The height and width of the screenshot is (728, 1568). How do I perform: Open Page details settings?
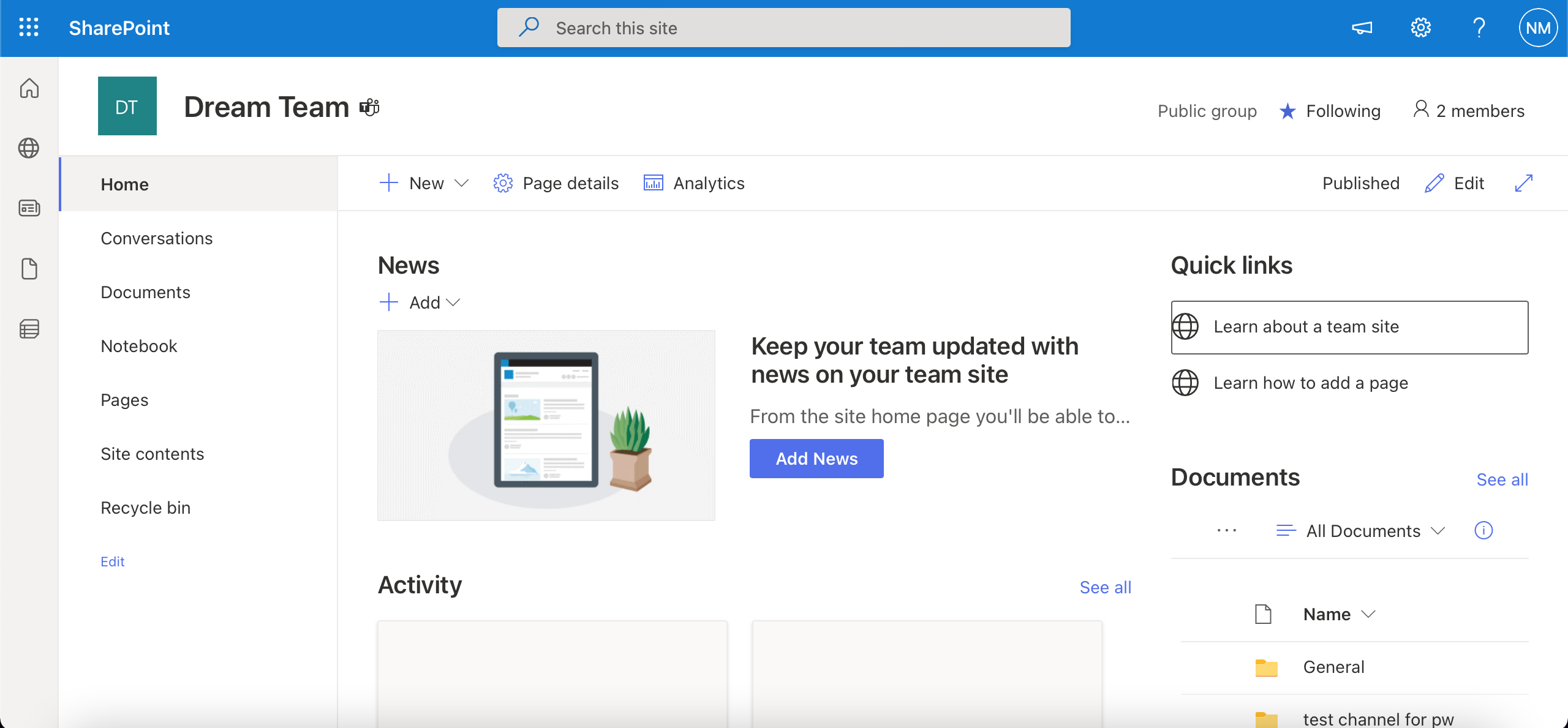(555, 182)
